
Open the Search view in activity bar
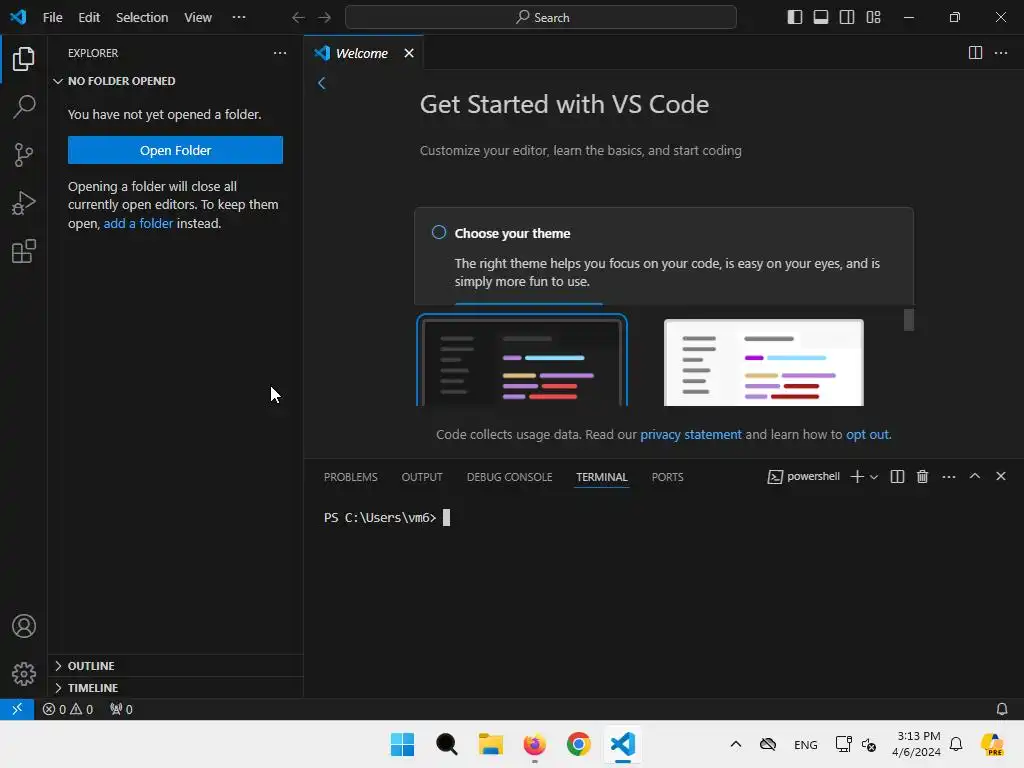coord(24,106)
